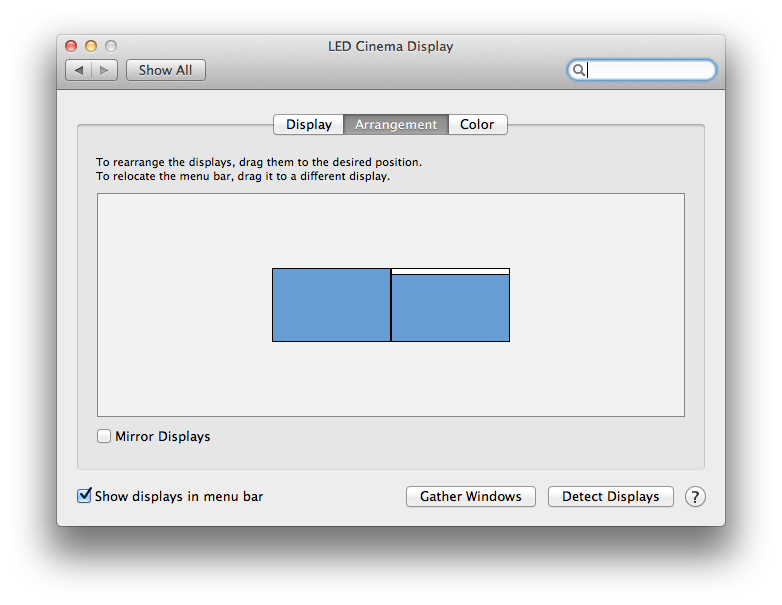The height and width of the screenshot is (605, 782).
Task: Click the LED Cinema Display window title
Action: pyautogui.click(x=390, y=46)
